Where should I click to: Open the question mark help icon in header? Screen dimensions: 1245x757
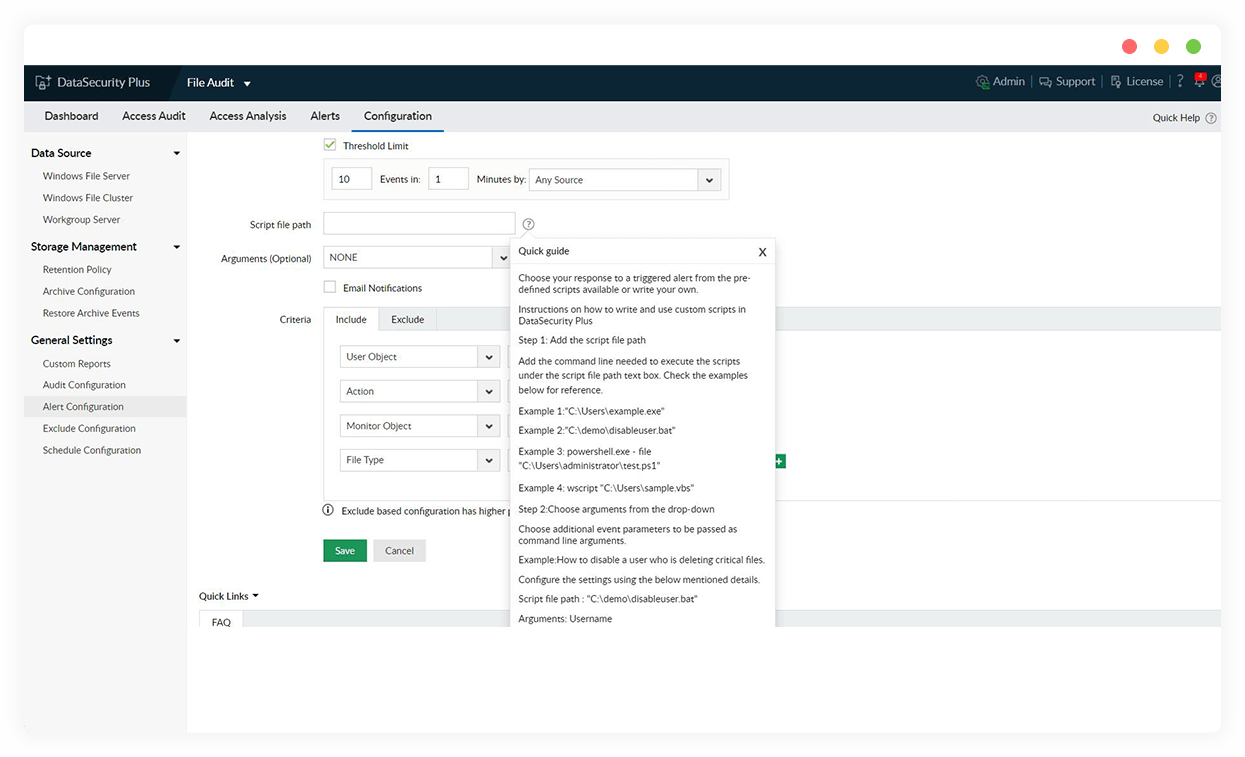(x=1180, y=82)
